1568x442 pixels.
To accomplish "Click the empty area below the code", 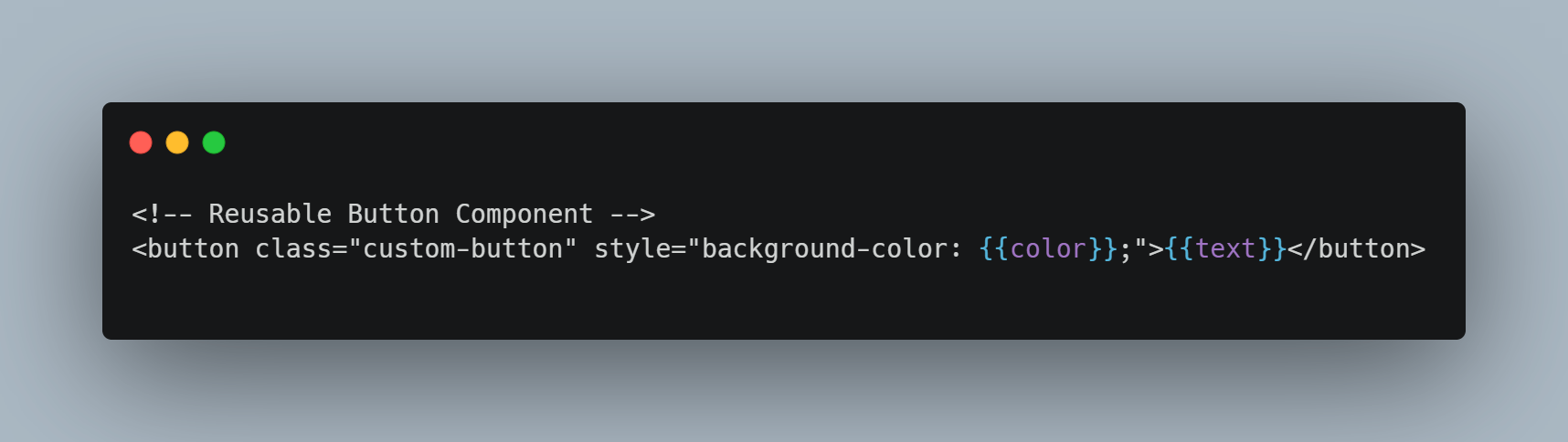I will click(x=784, y=301).
